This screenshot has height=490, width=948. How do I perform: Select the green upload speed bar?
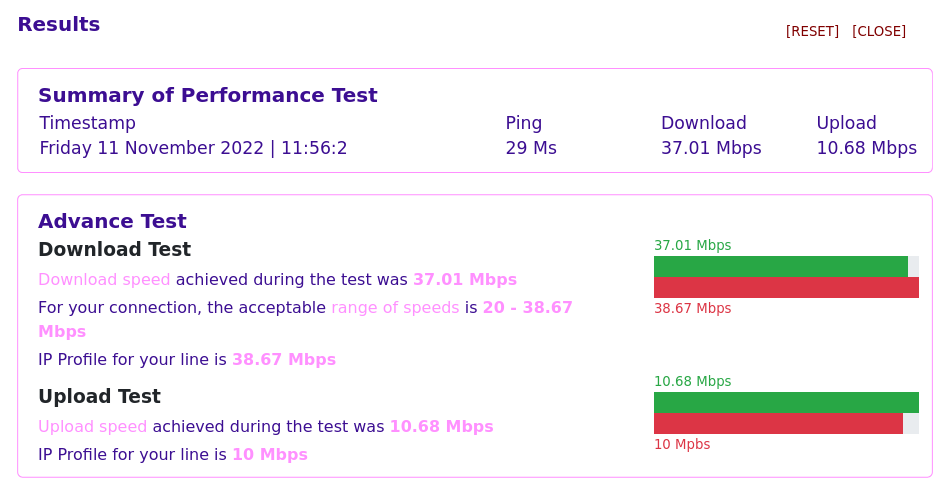click(786, 403)
